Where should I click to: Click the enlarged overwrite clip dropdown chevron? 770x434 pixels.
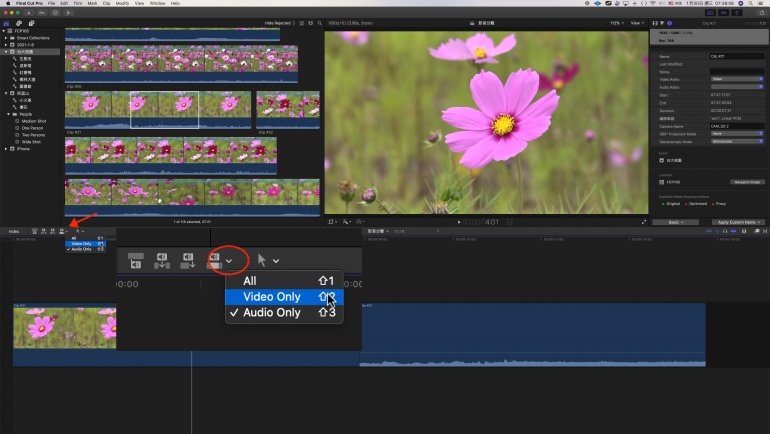[230, 261]
